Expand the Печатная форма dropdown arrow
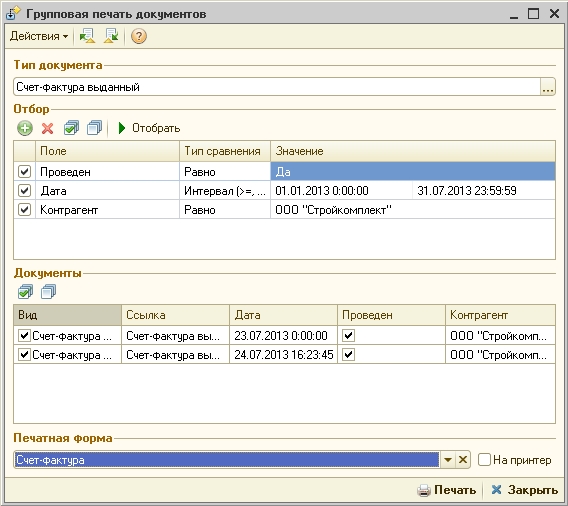Image resolution: width=568 pixels, height=506 pixels. coord(448,460)
